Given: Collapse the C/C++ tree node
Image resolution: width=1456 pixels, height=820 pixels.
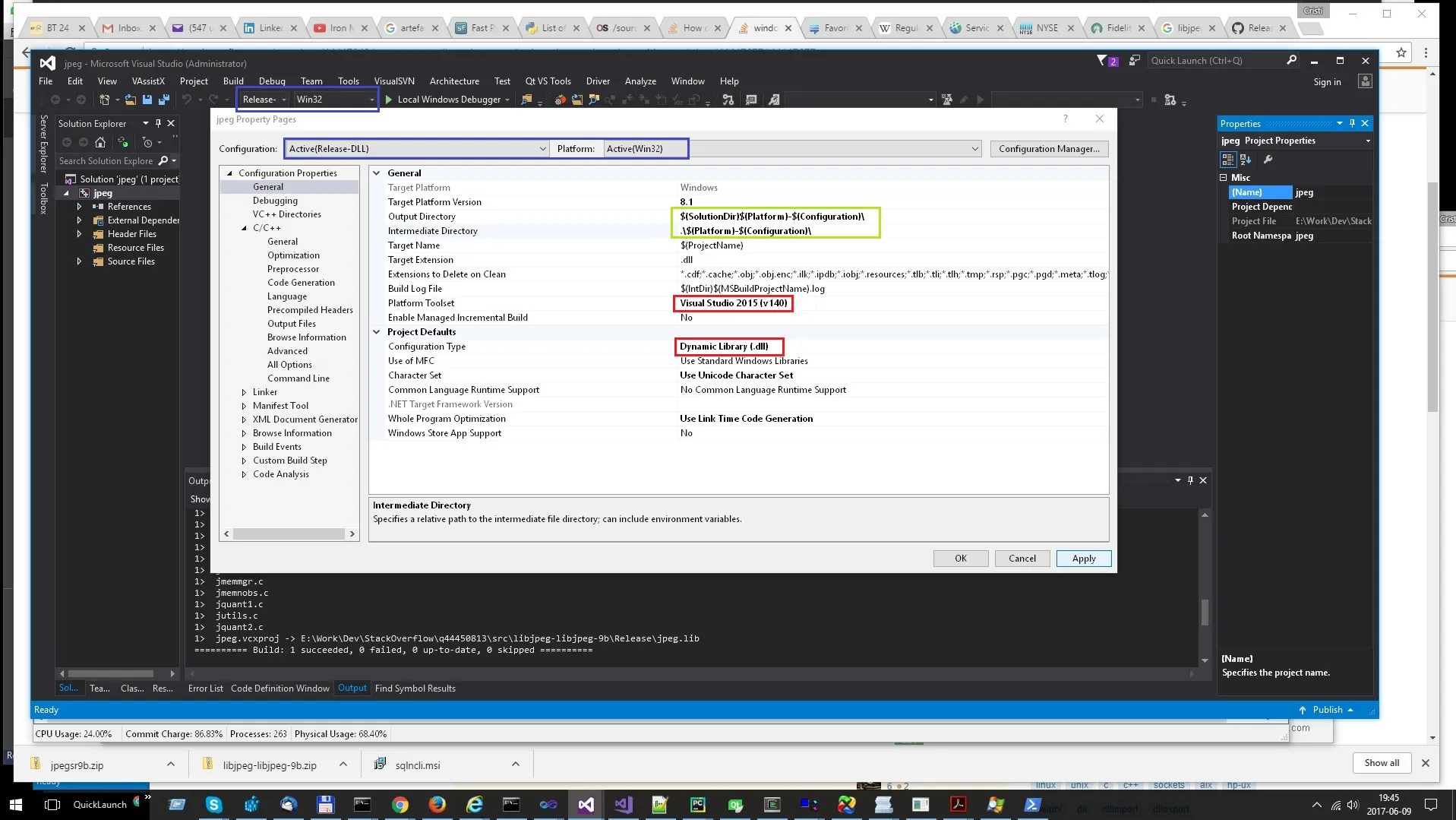Looking at the screenshot, I should (244, 228).
